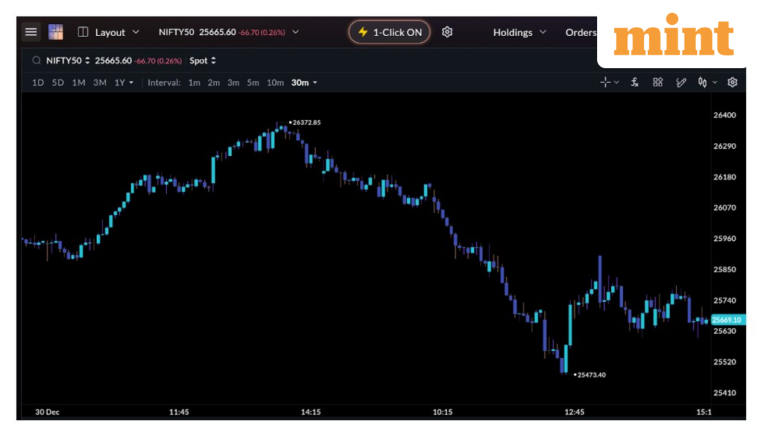
Task: Open the 1Y range dropdown
Action: coord(123,82)
